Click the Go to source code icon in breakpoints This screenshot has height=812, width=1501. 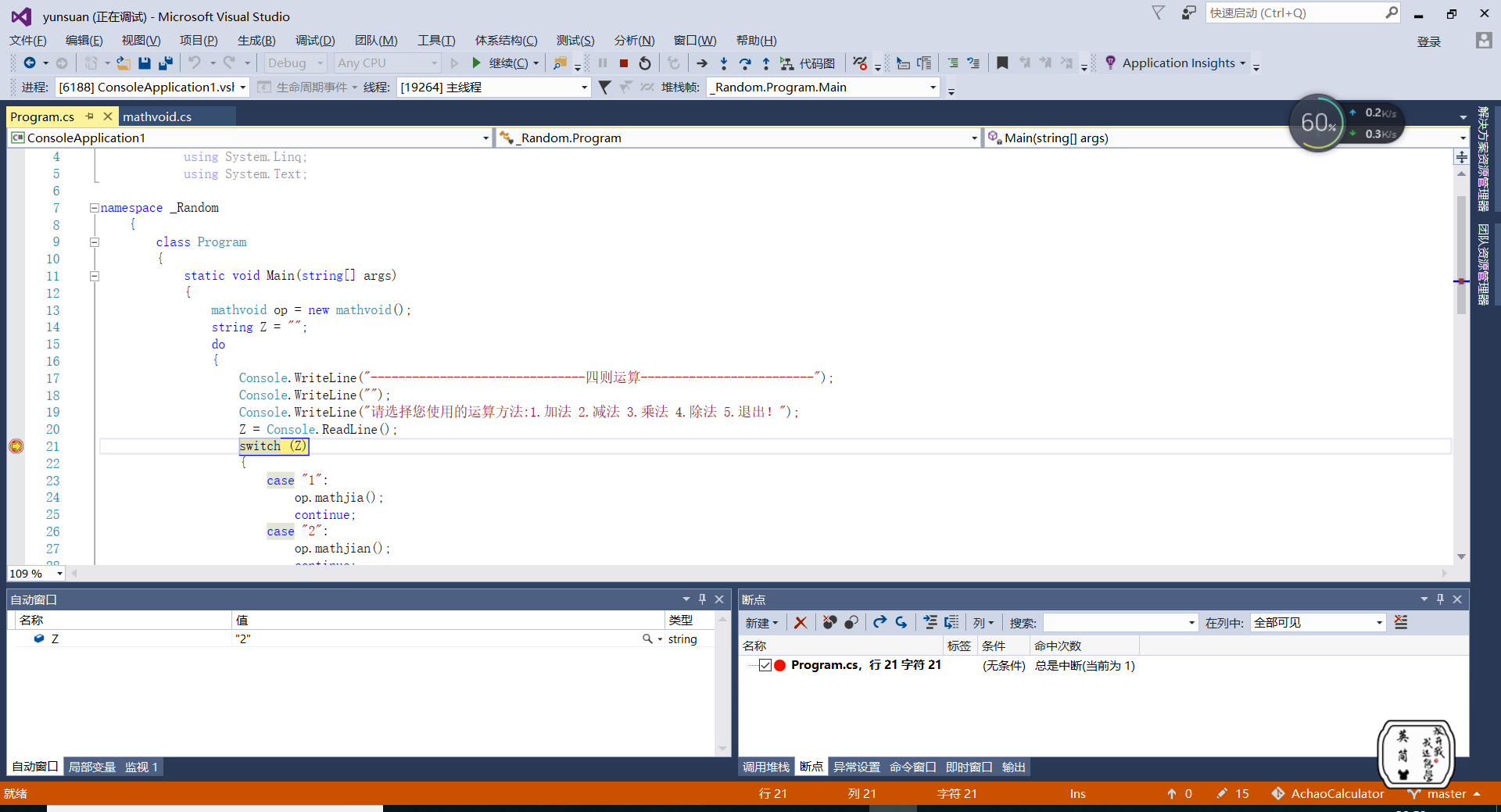930,623
